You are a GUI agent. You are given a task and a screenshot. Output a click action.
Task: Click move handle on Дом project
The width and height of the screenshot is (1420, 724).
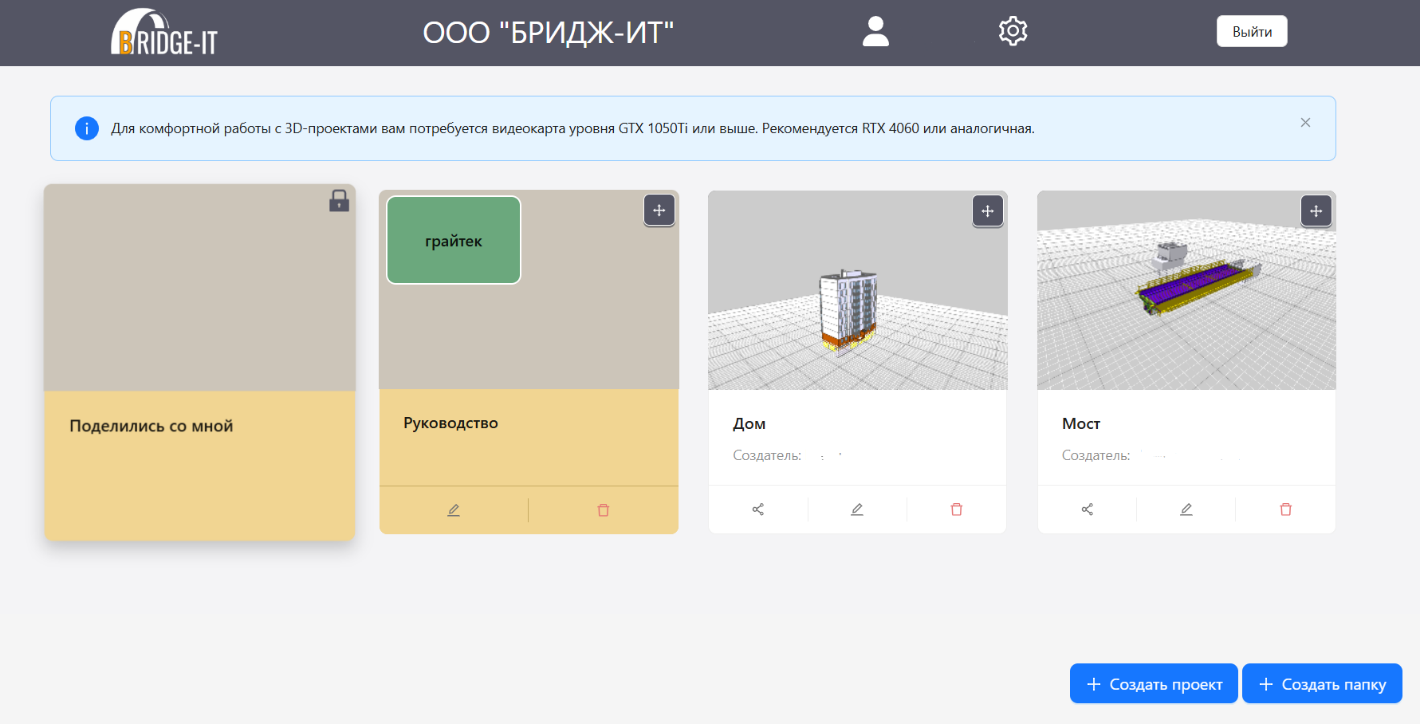coord(987,210)
